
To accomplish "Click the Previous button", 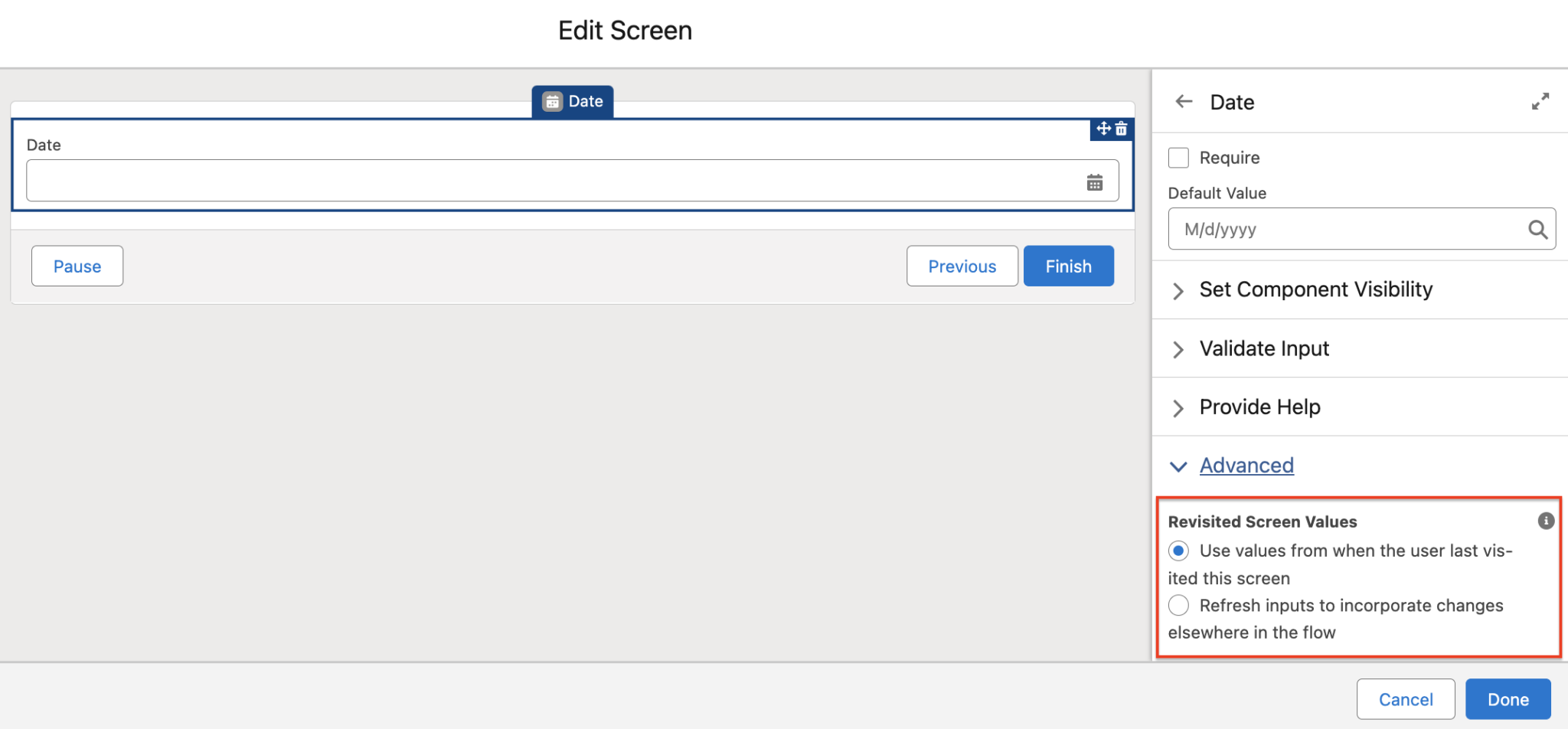I will coord(962,266).
